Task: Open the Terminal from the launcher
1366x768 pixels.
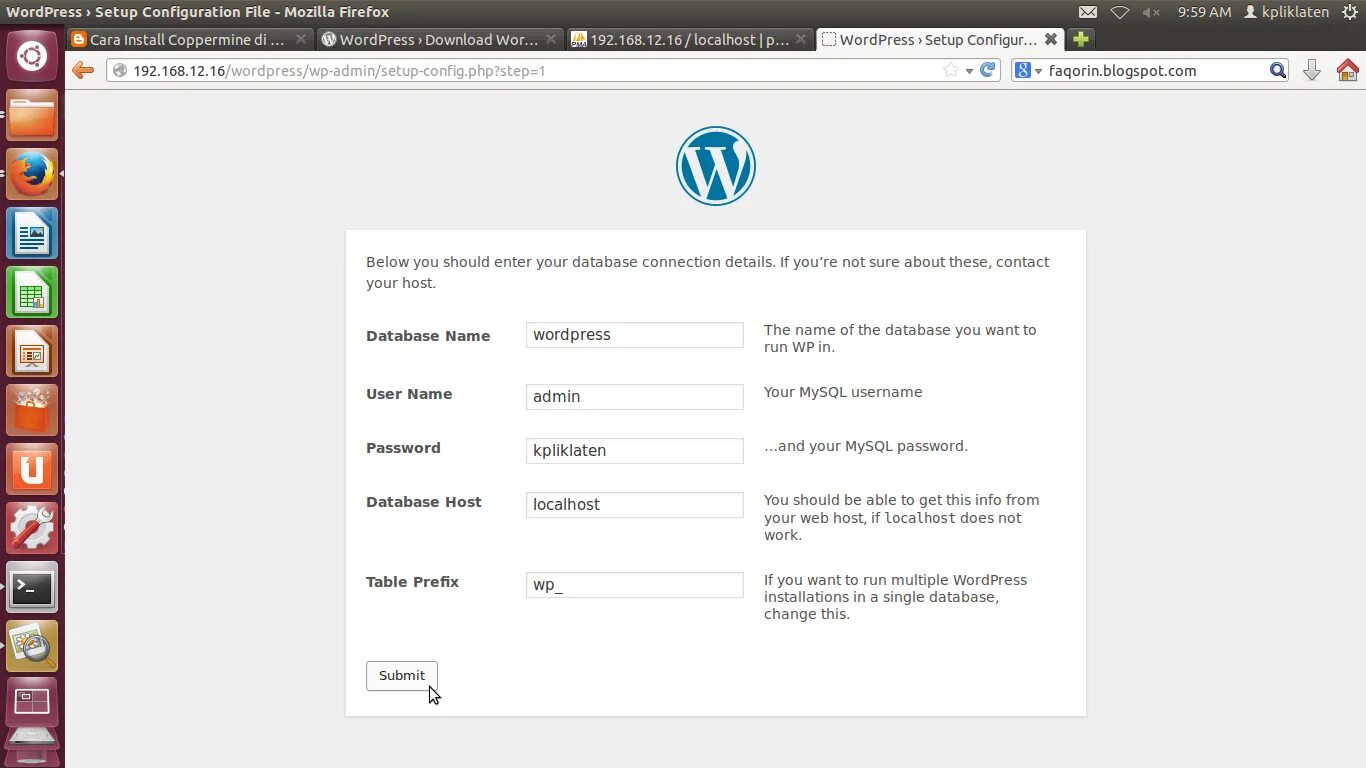Action: click(32, 588)
